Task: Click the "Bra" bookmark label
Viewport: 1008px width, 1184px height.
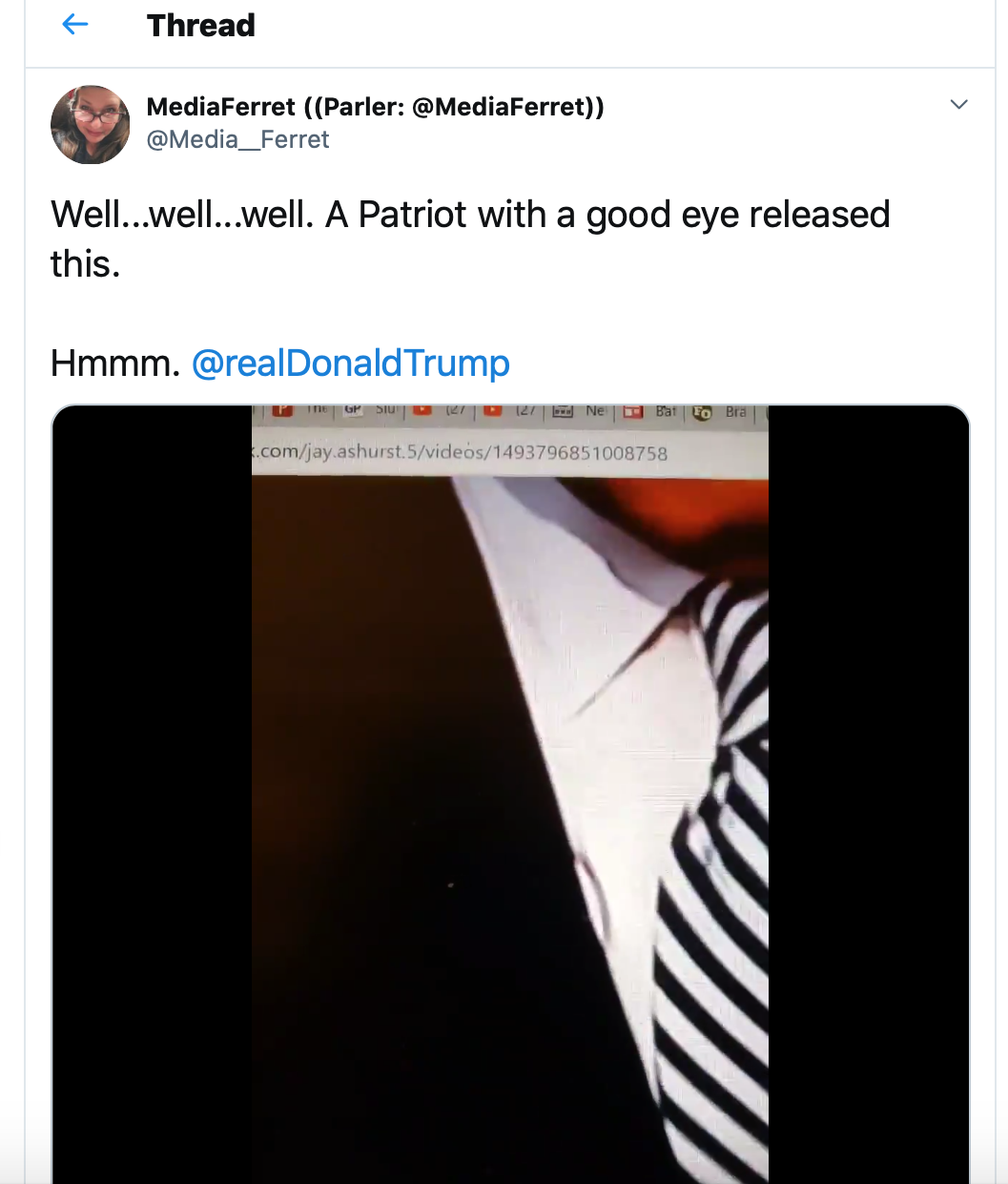Action: (x=736, y=412)
